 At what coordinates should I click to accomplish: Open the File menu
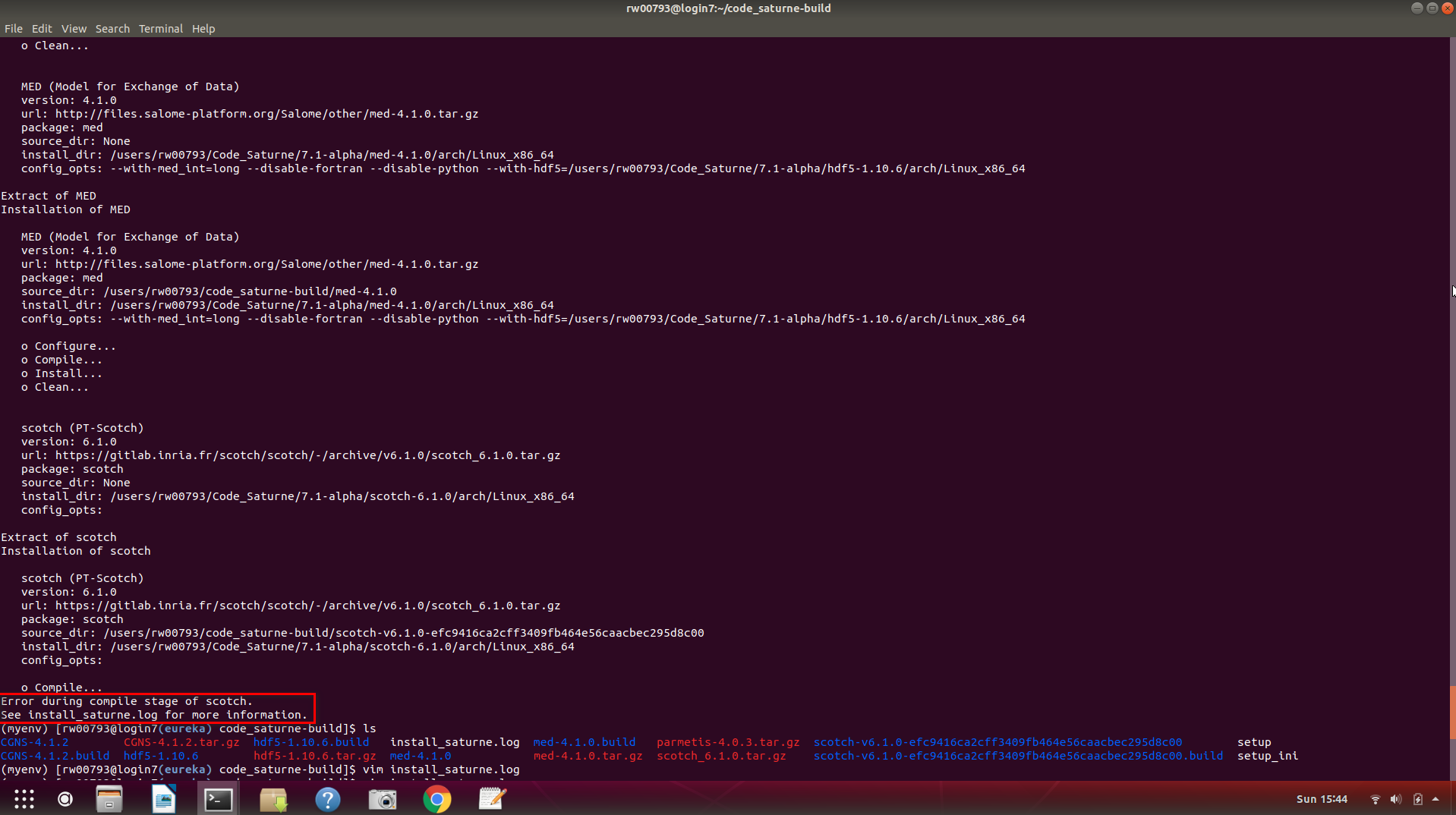tap(14, 29)
